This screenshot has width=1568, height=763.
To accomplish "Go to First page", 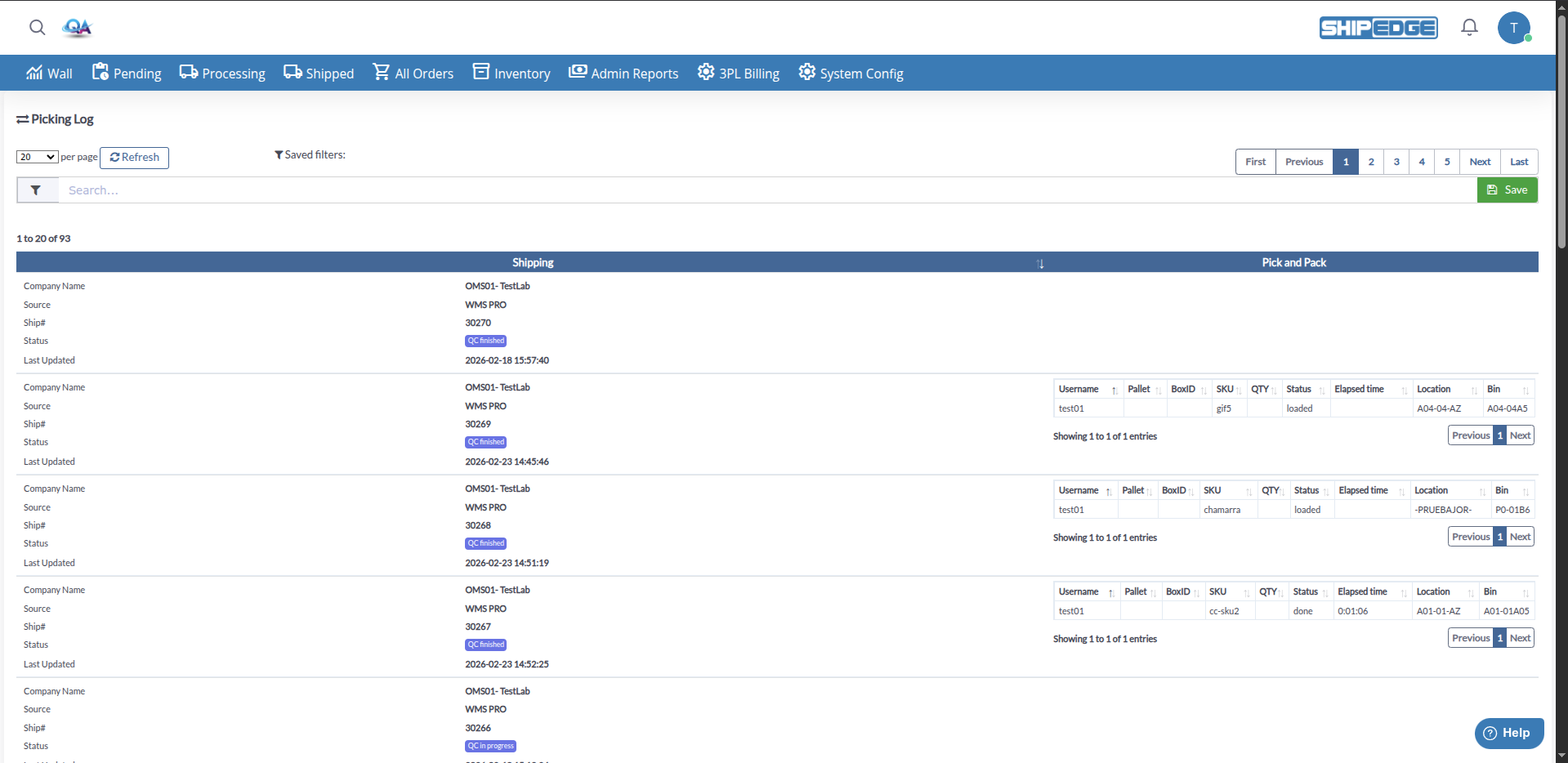I will pyautogui.click(x=1255, y=162).
